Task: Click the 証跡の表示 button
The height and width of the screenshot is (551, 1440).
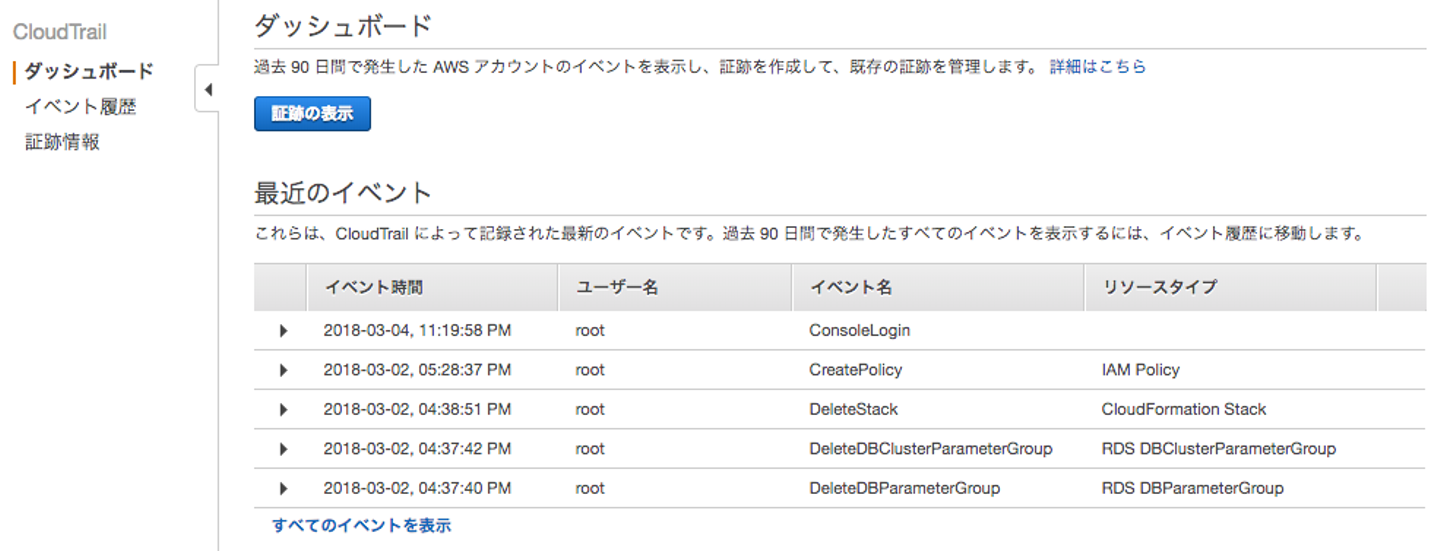Action: (312, 114)
